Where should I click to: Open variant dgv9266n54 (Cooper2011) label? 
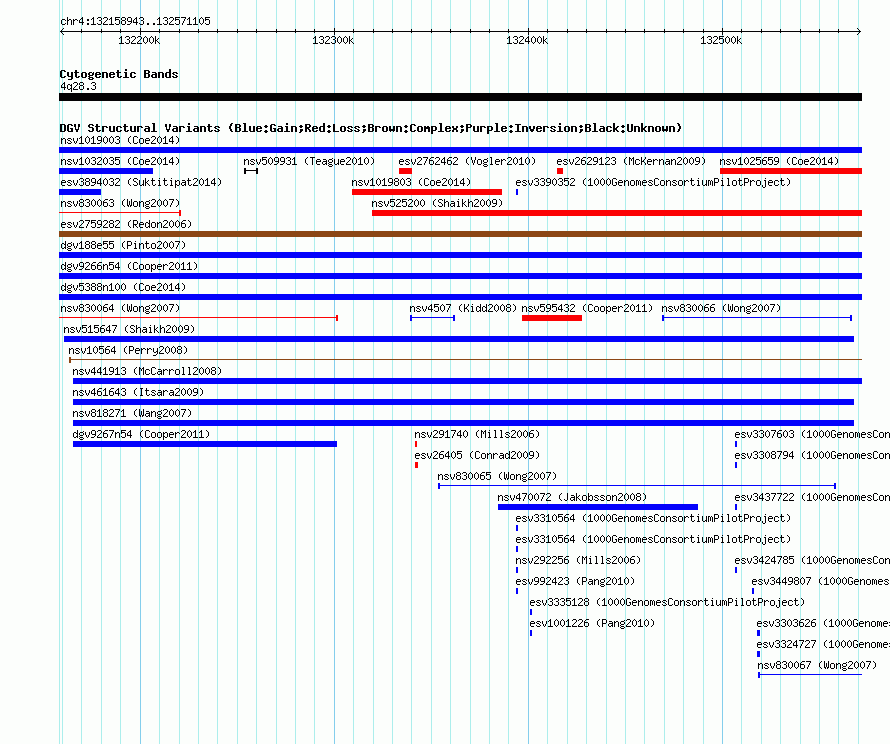(129, 266)
